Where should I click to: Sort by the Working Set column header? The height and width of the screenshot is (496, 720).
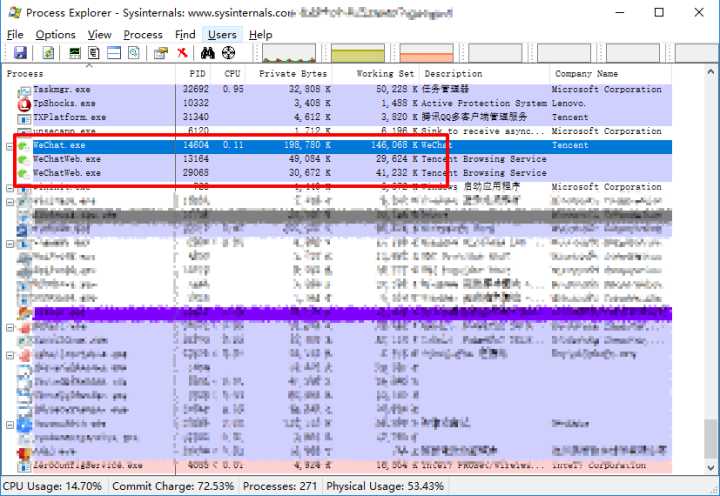[377, 74]
